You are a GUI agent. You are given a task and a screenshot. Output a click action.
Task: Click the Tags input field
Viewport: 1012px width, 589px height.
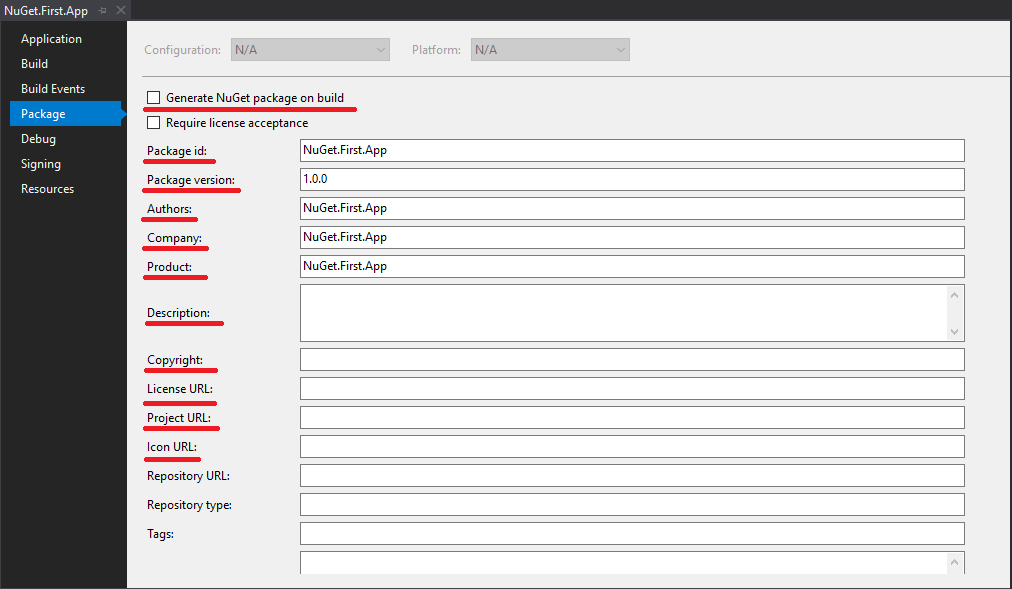(x=632, y=534)
